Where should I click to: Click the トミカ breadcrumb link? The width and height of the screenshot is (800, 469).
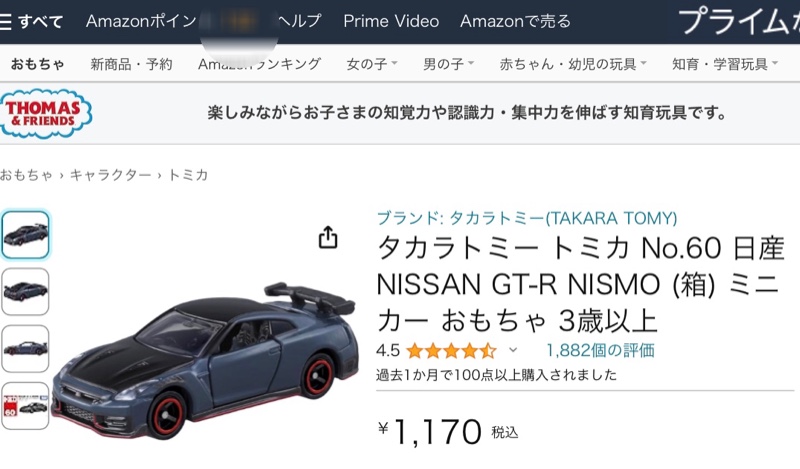tap(188, 175)
